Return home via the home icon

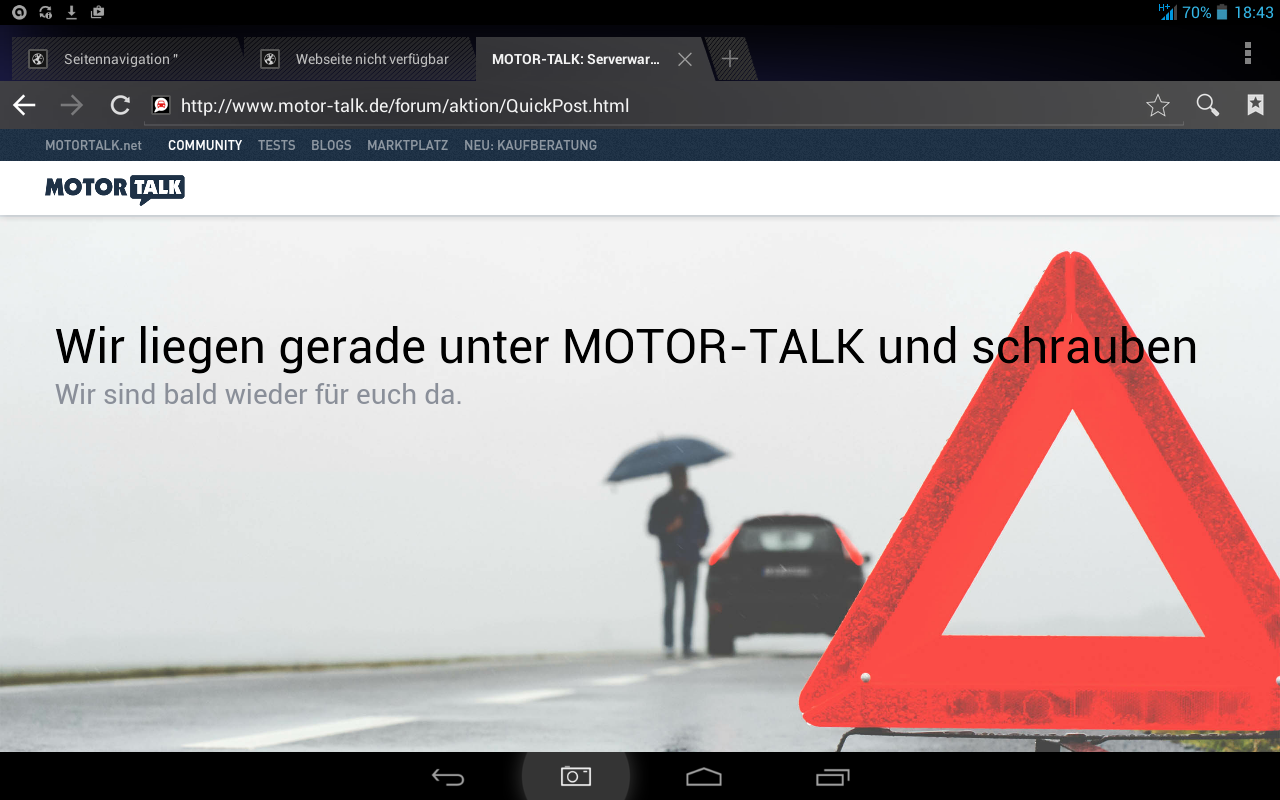(x=704, y=776)
